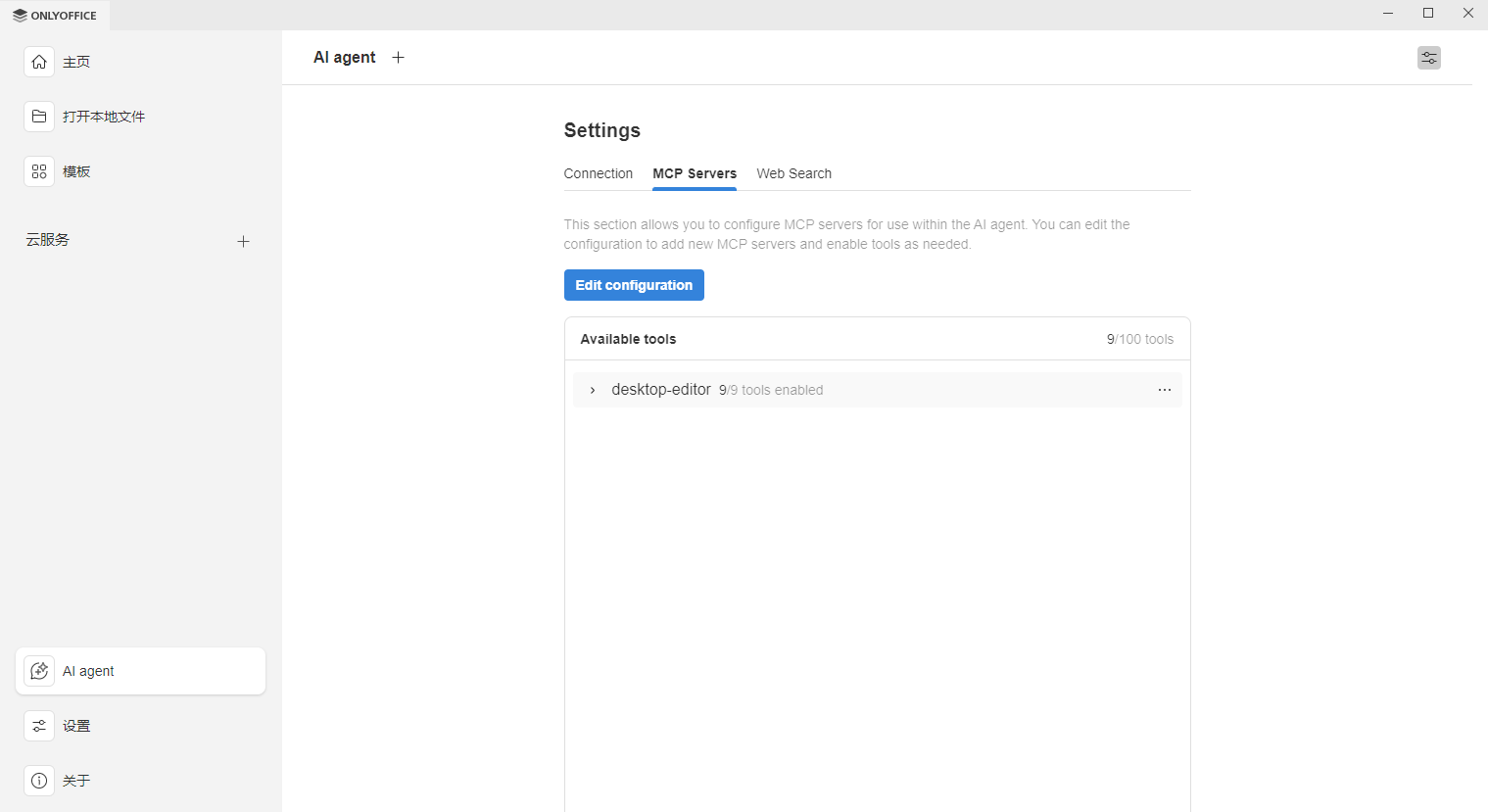Maximize the ONLYOFFICE window
Viewport: 1488px width, 812px height.
[x=1428, y=13]
